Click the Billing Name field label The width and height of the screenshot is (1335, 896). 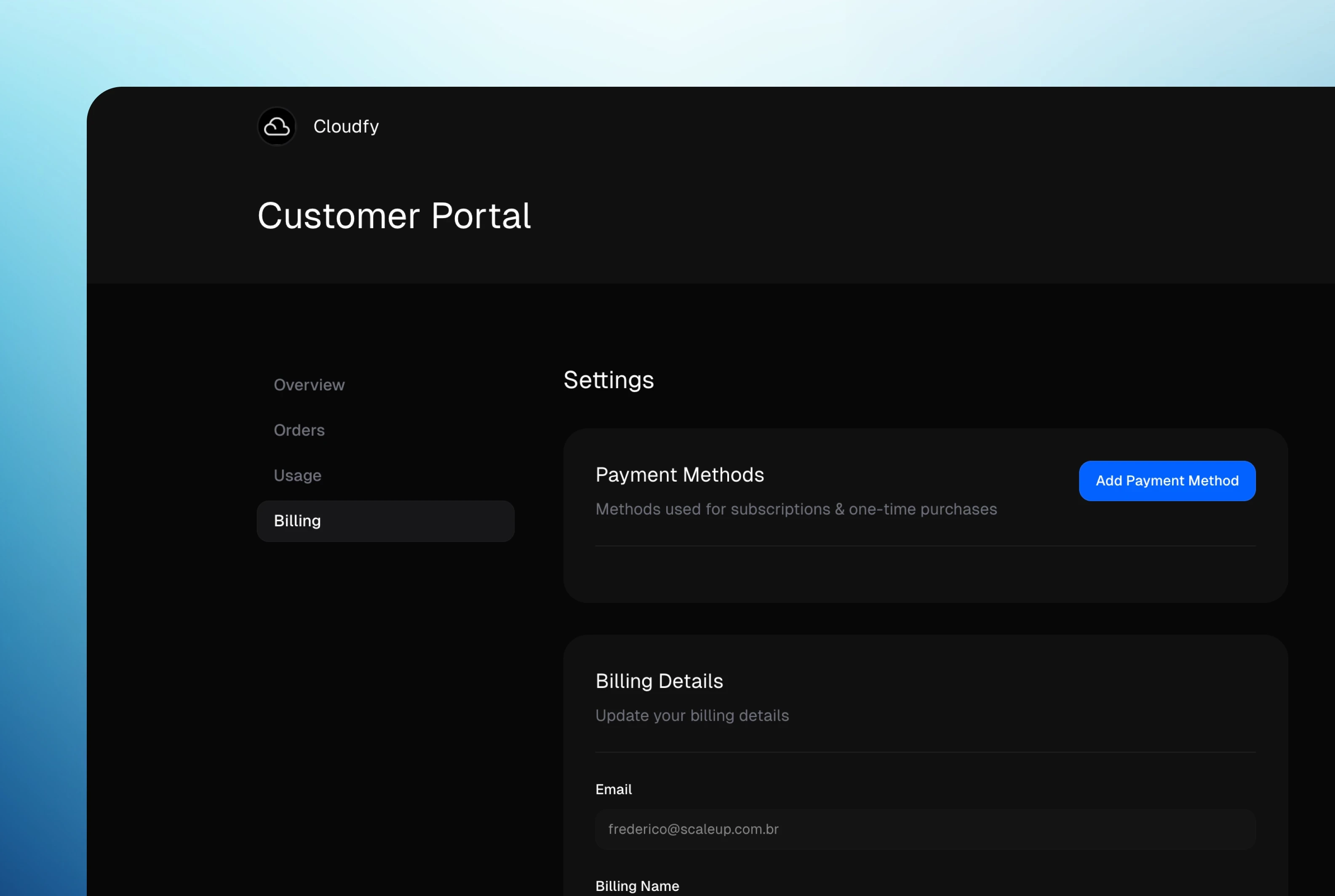pyautogui.click(x=637, y=886)
